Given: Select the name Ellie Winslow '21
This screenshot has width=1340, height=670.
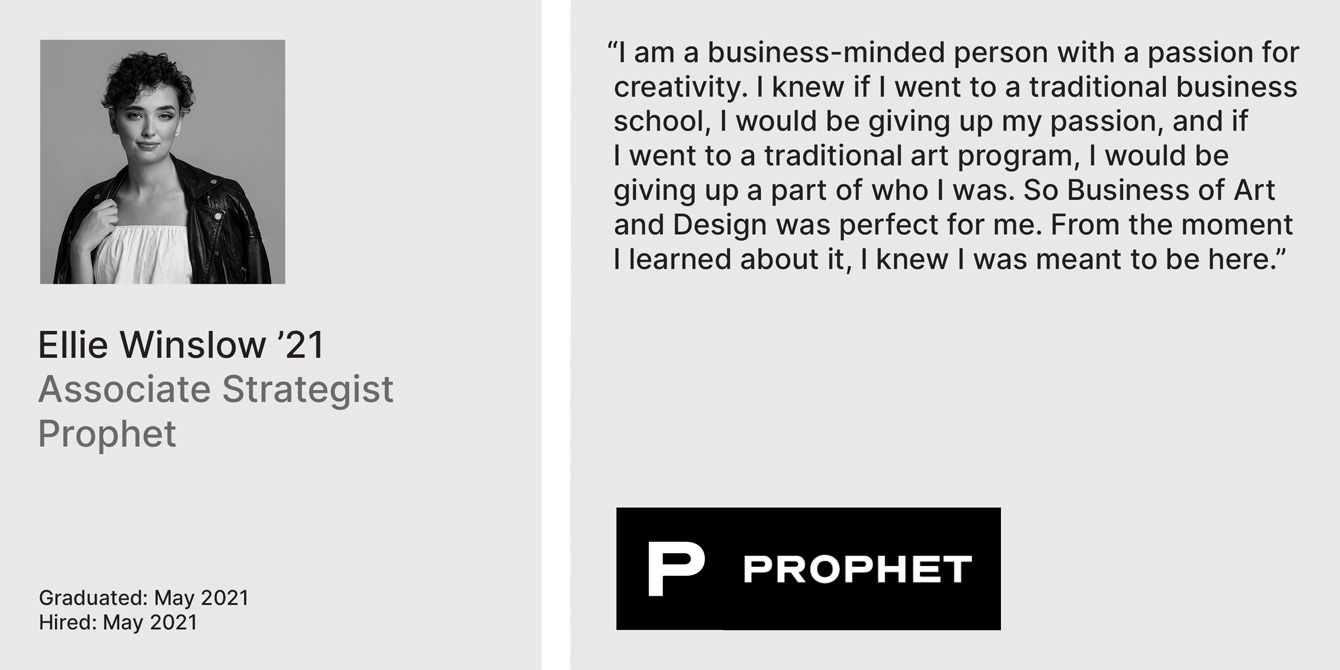Looking at the screenshot, I should 181,345.
